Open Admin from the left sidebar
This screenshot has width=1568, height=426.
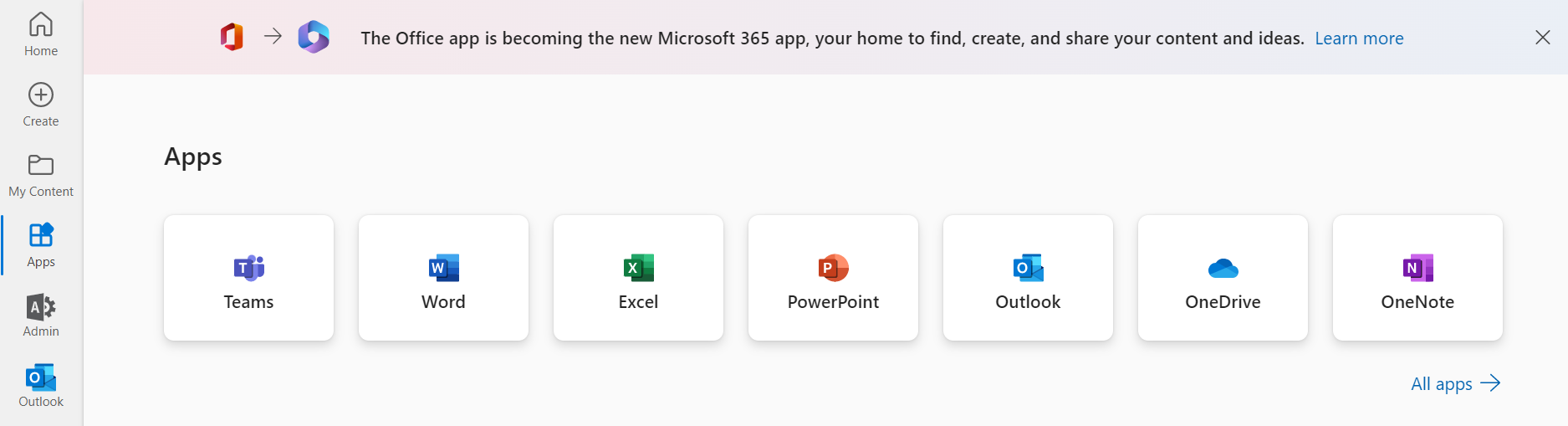pyautogui.click(x=41, y=316)
